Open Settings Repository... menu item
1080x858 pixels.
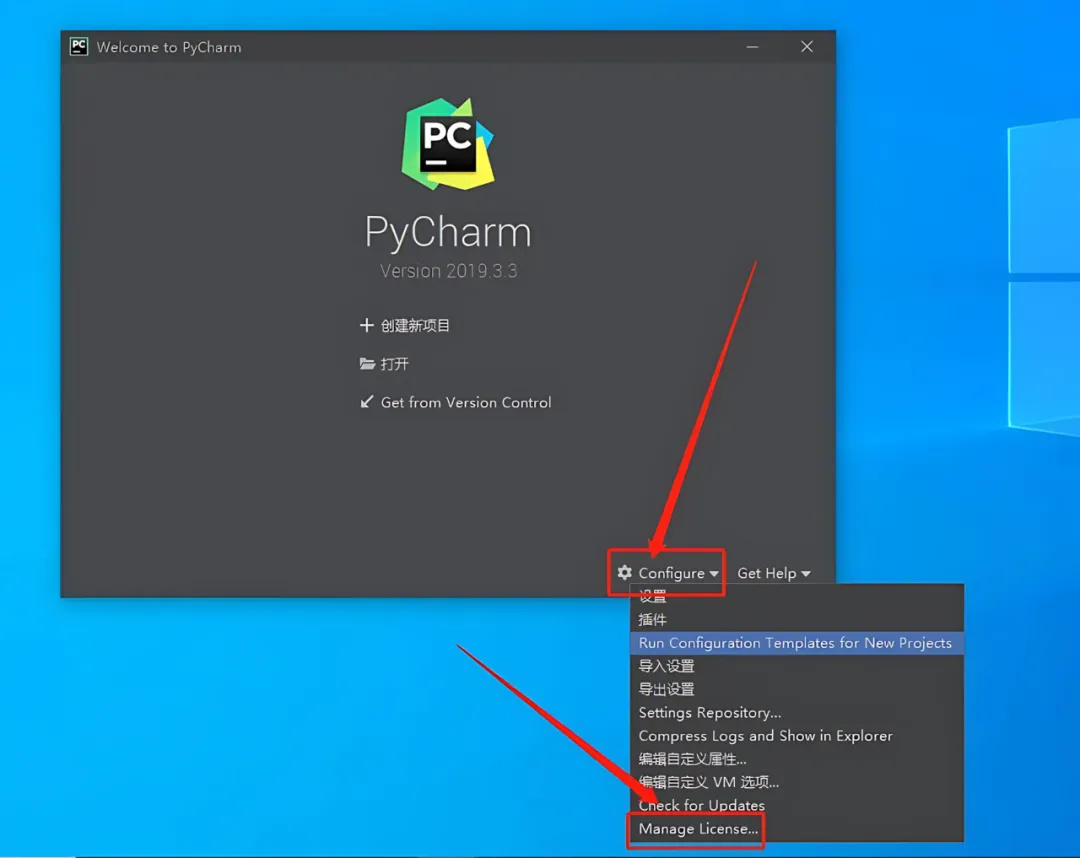(797, 713)
